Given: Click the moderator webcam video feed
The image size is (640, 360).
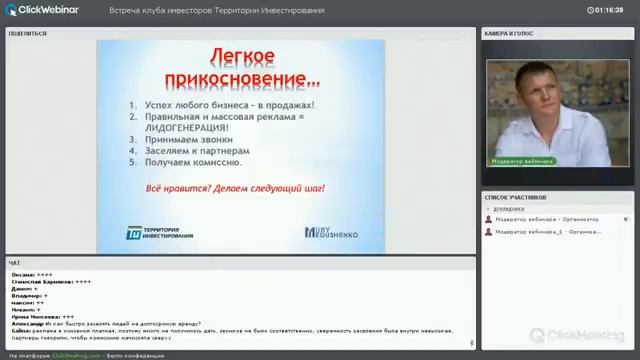Looking at the screenshot, I should [558, 113].
